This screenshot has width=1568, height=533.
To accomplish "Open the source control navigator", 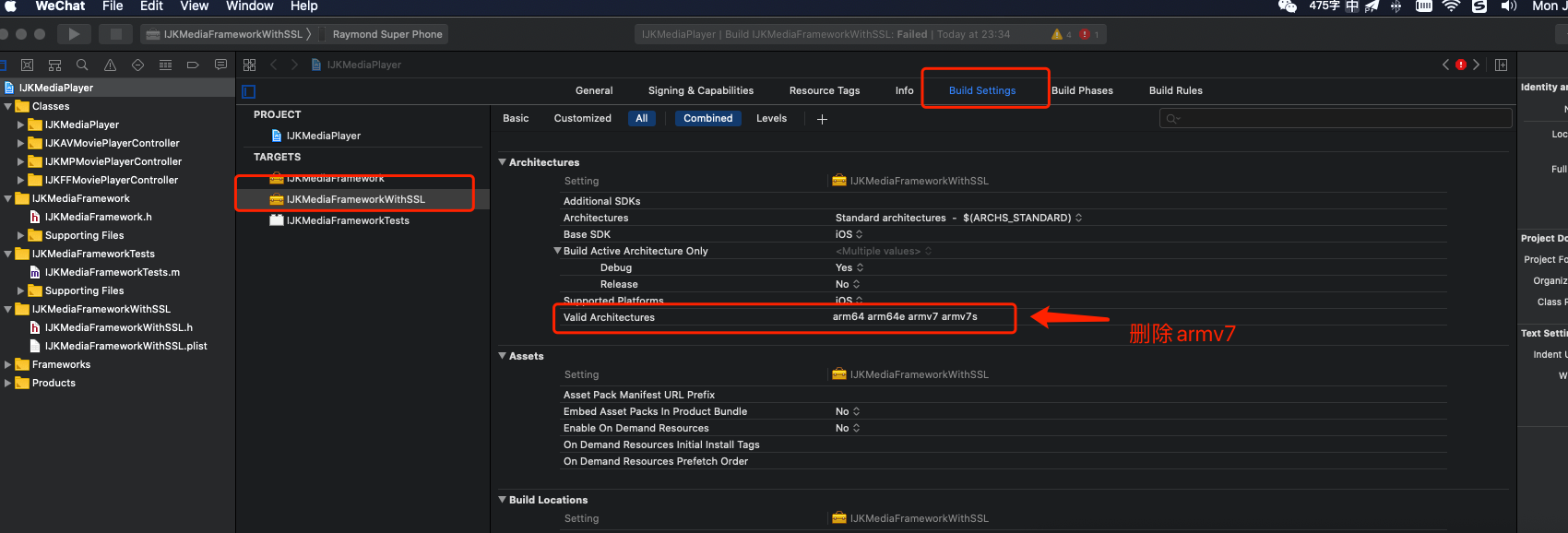I will [28, 65].
